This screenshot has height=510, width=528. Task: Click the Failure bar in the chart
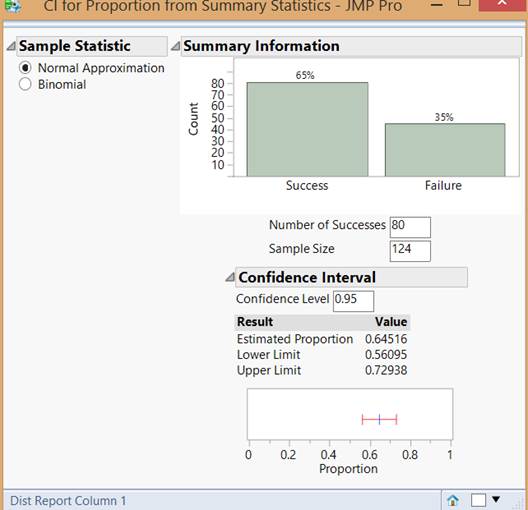coord(445,150)
